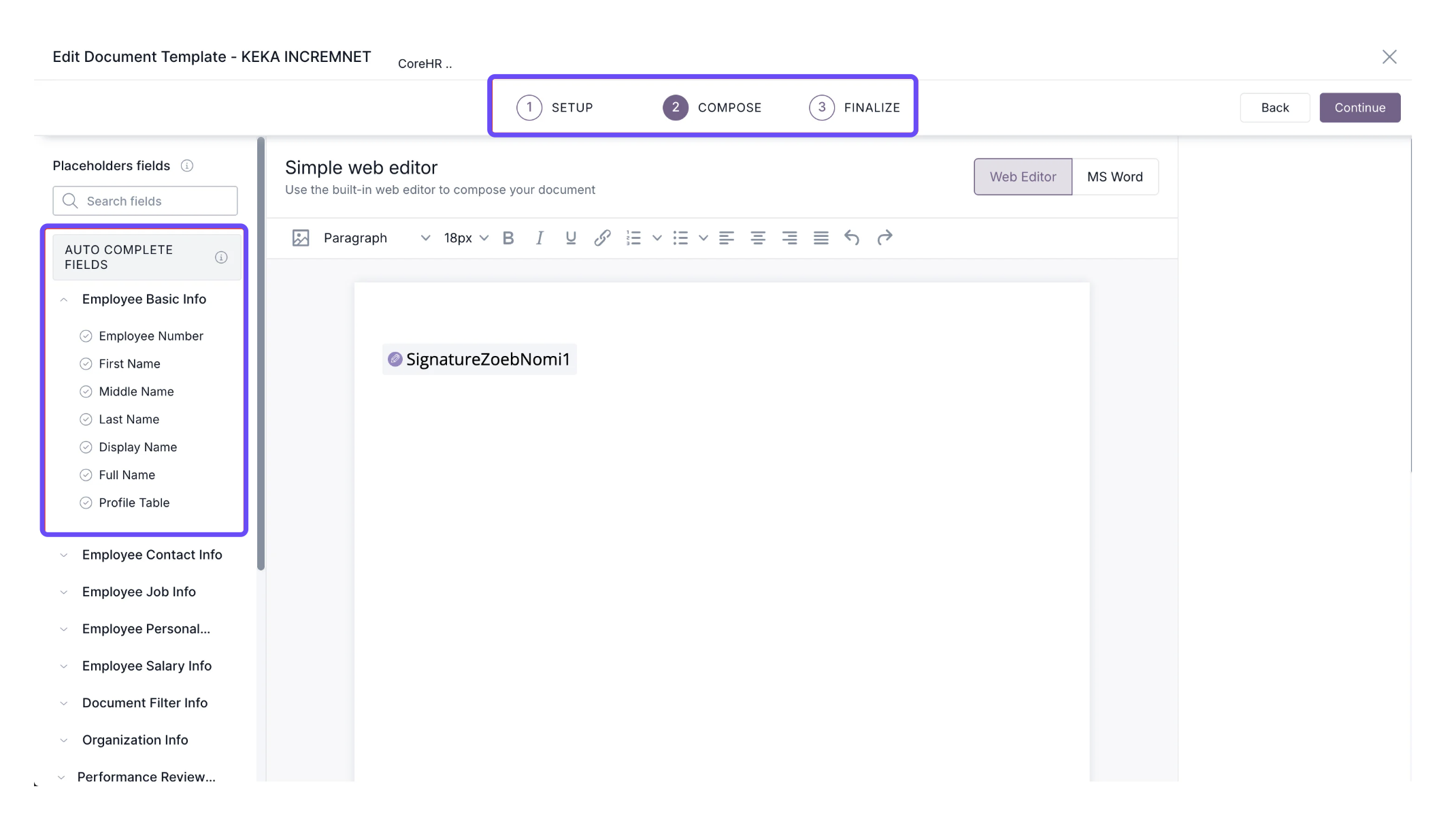
Task: Click the redo arrow icon
Action: (884, 238)
